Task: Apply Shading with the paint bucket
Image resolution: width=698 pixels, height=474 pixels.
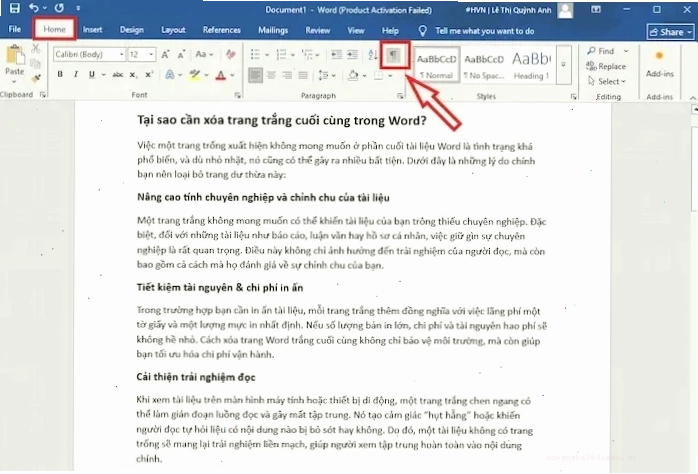Action: click(353, 75)
